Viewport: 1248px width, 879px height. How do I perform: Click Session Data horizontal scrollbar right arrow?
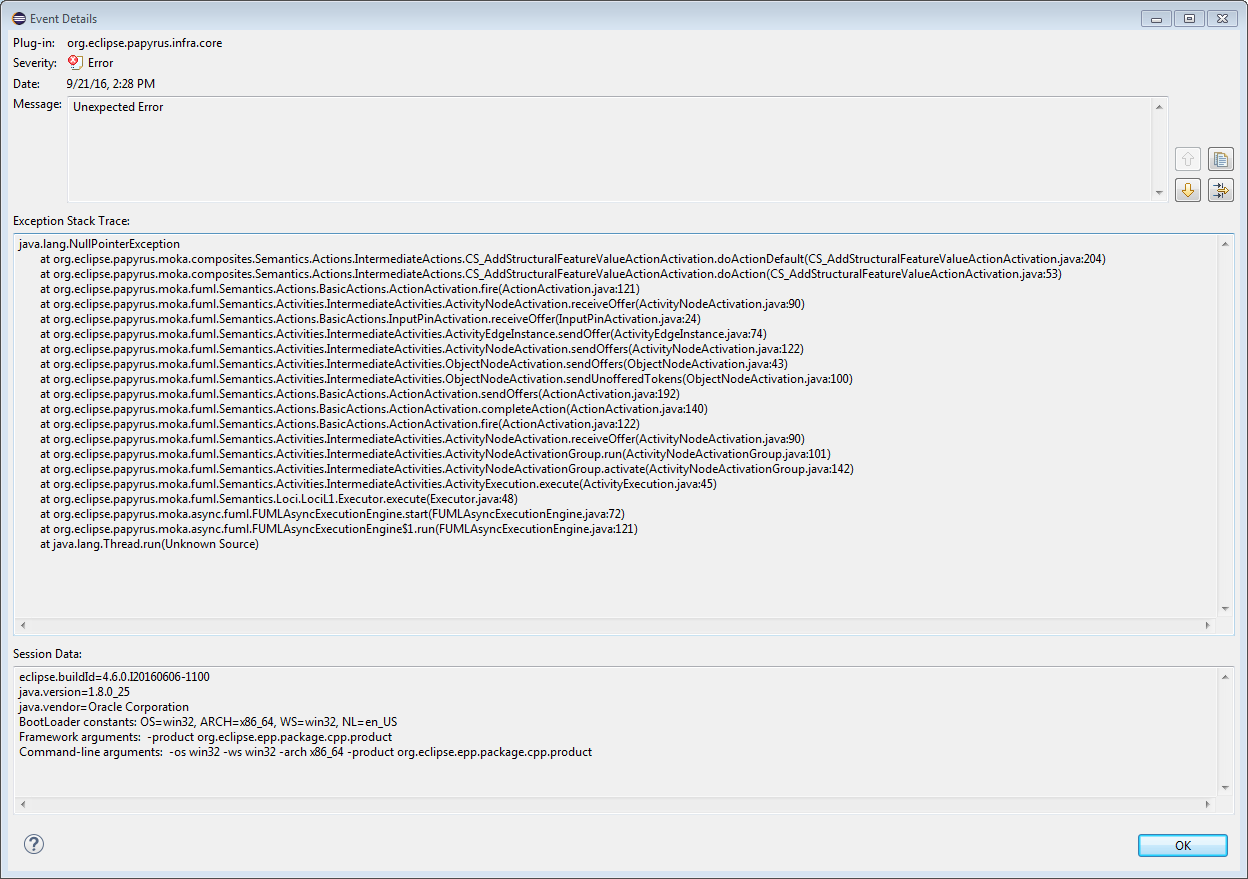click(x=1208, y=804)
